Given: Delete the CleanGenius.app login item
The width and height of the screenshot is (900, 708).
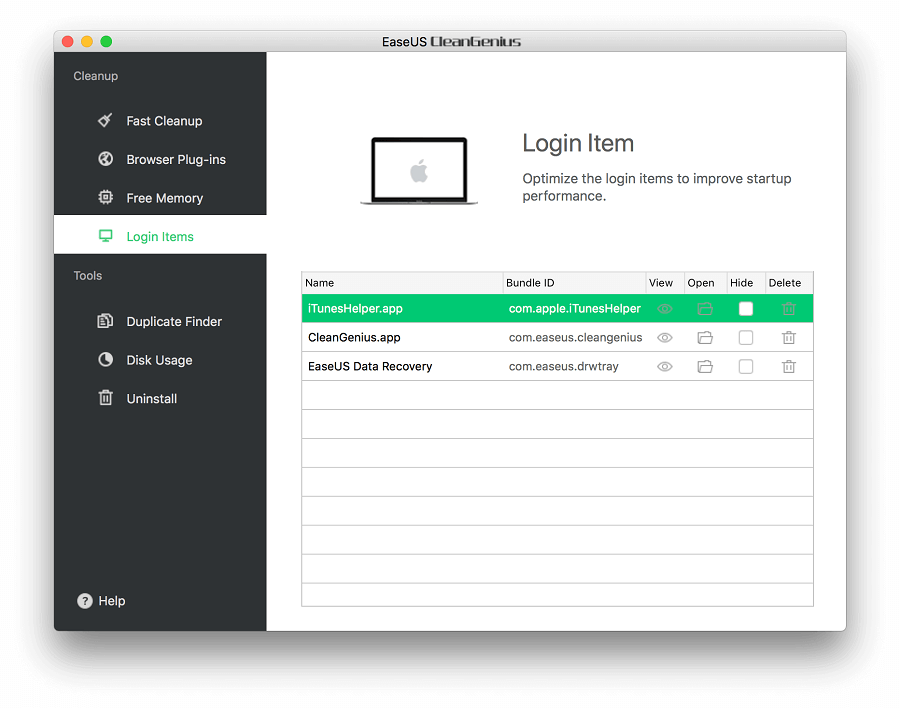Looking at the screenshot, I should [x=788, y=338].
